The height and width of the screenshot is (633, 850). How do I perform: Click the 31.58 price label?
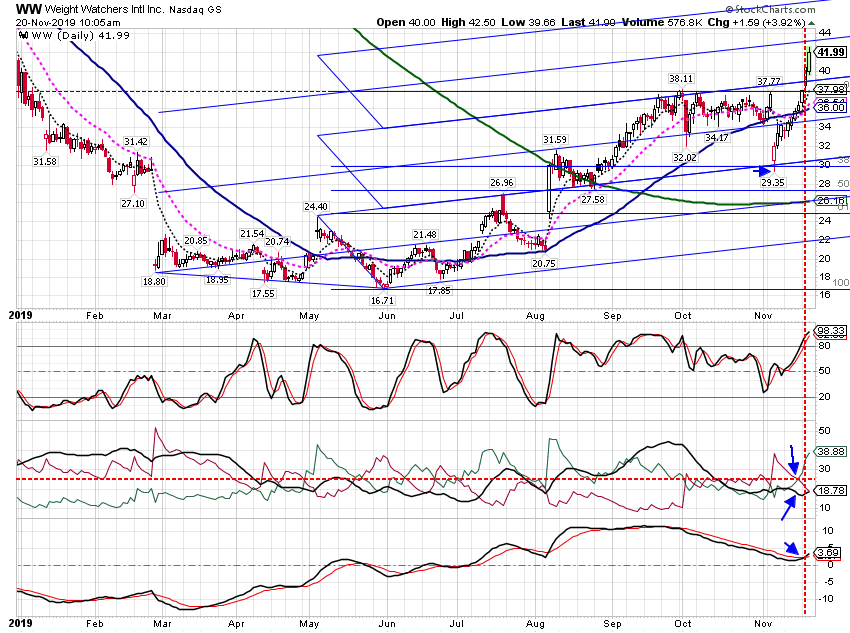pyautogui.click(x=44, y=162)
